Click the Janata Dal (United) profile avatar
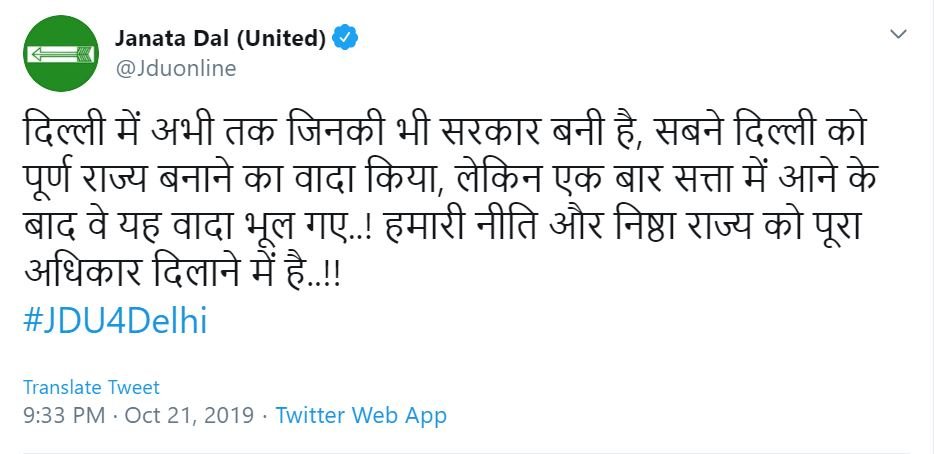The width and height of the screenshot is (934, 454). coord(59,52)
